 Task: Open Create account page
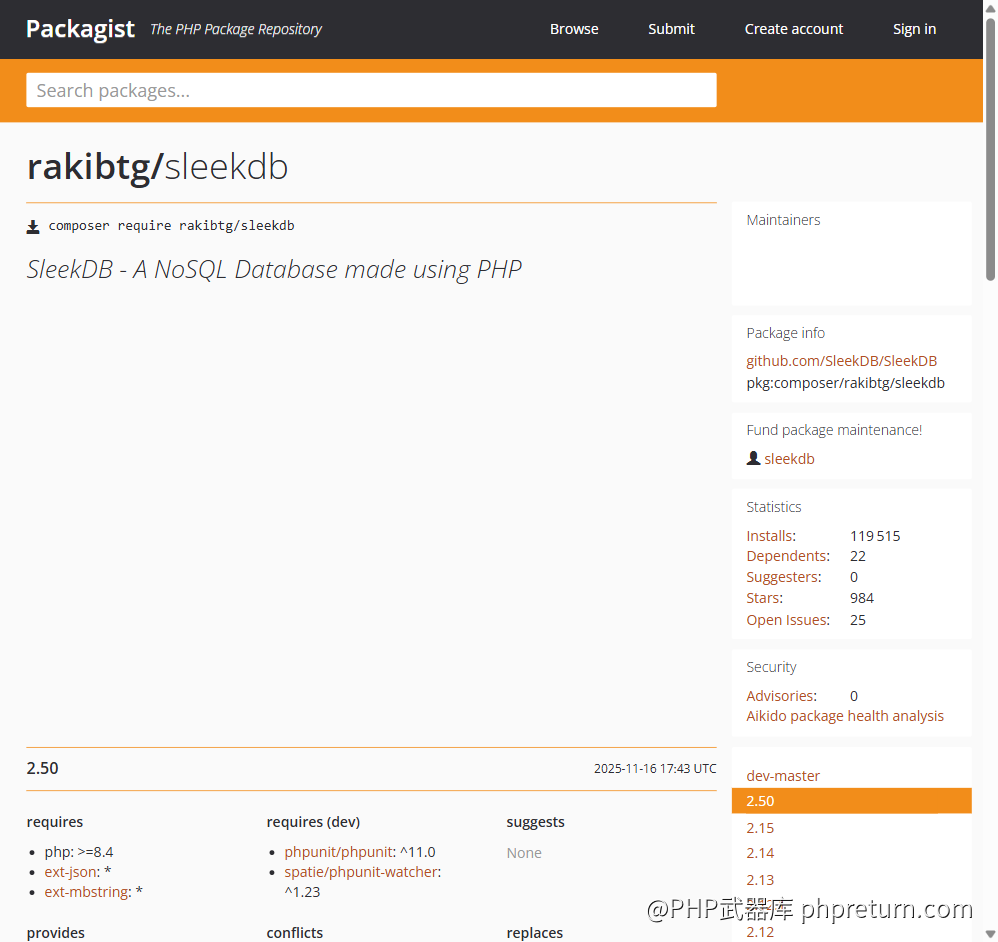coord(794,29)
